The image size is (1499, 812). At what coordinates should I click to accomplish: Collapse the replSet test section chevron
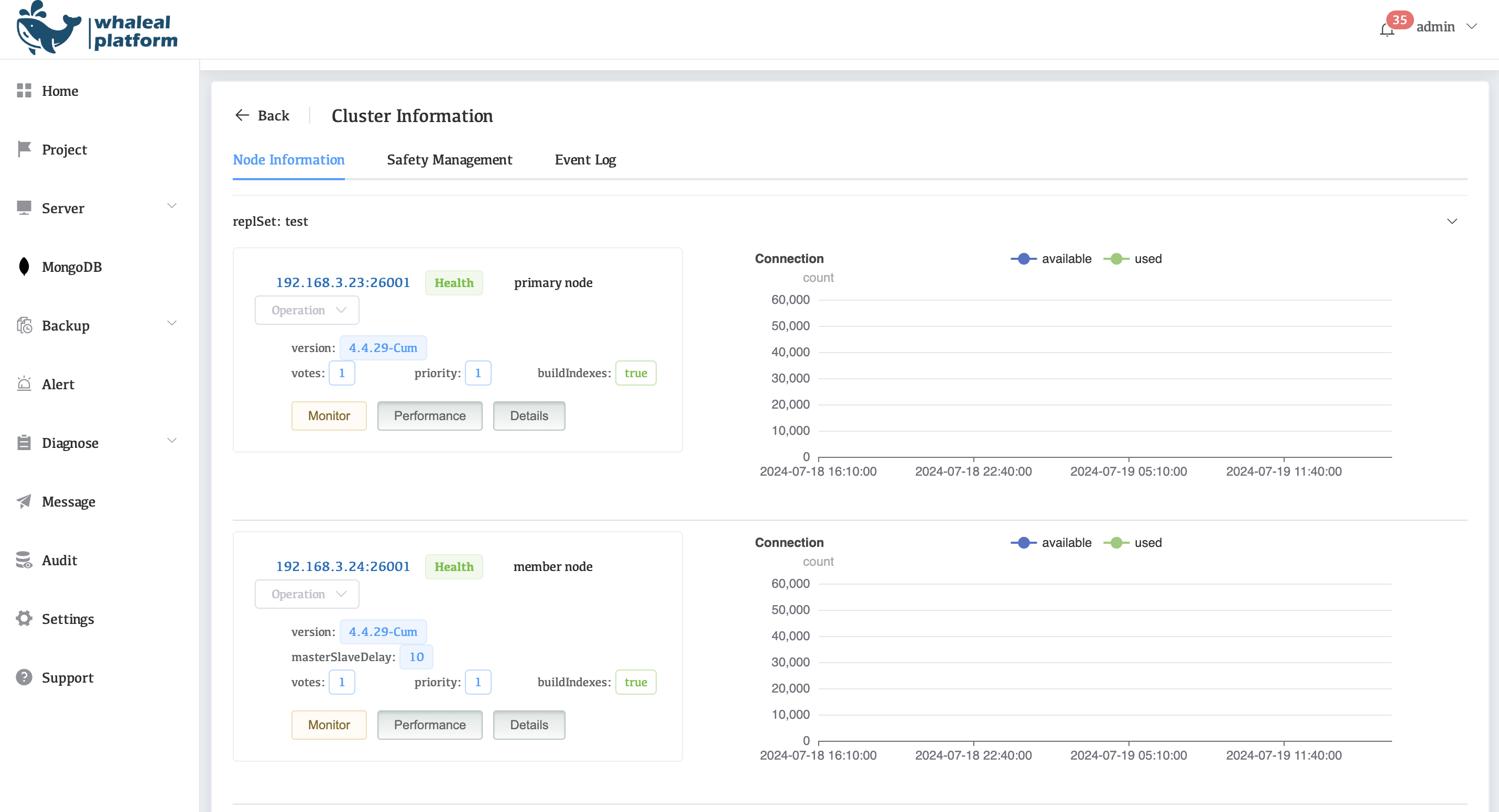click(1452, 221)
